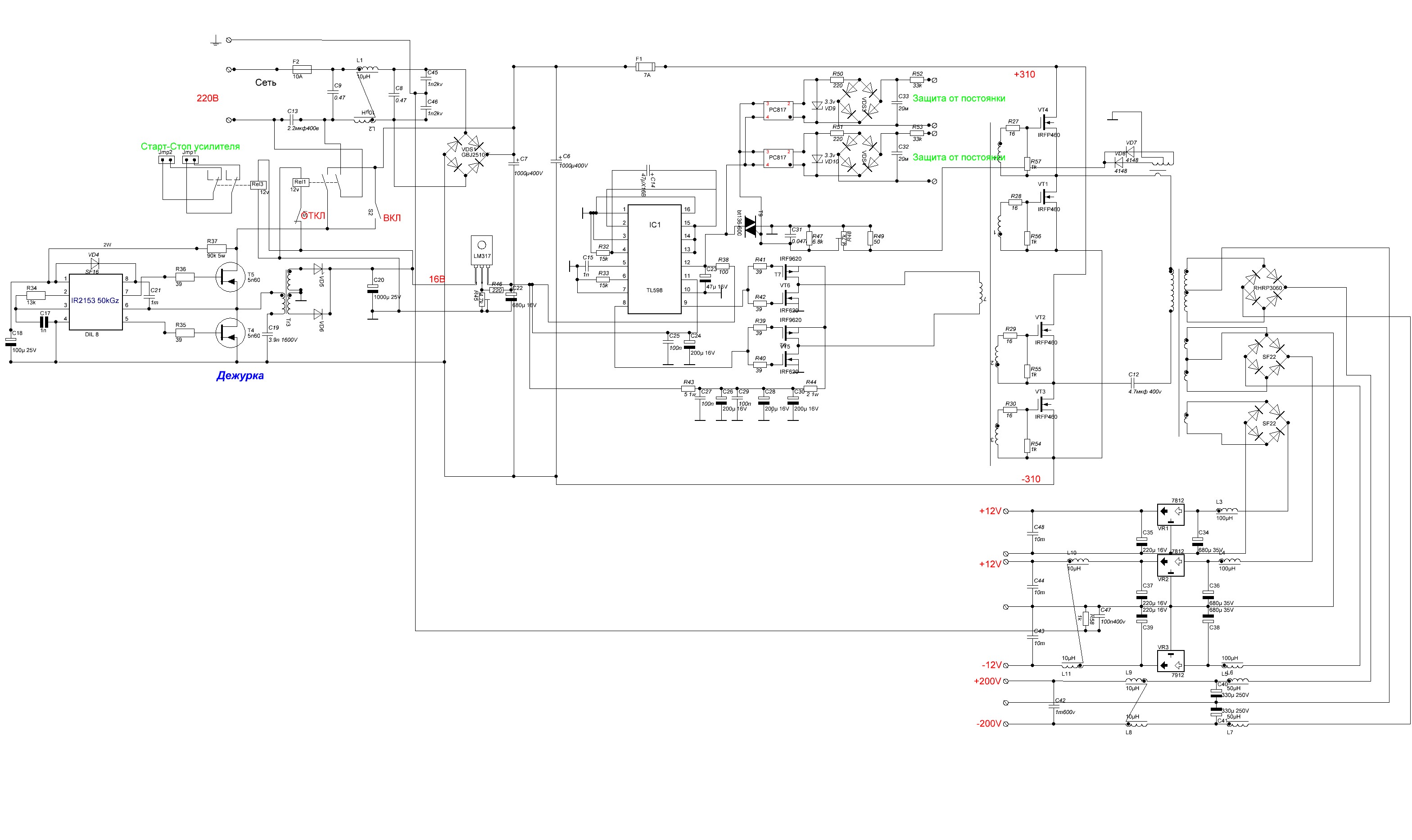
Task: Click the bt136-600 triac symbol
Action: pos(750,226)
